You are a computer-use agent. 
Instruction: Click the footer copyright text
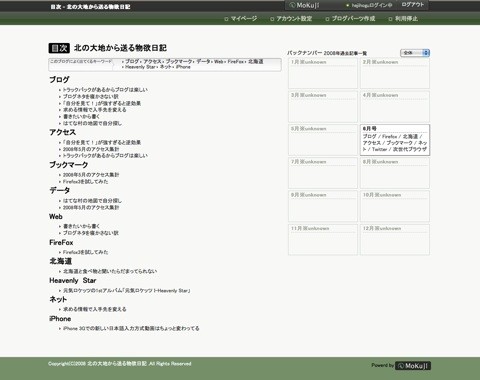(120, 364)
